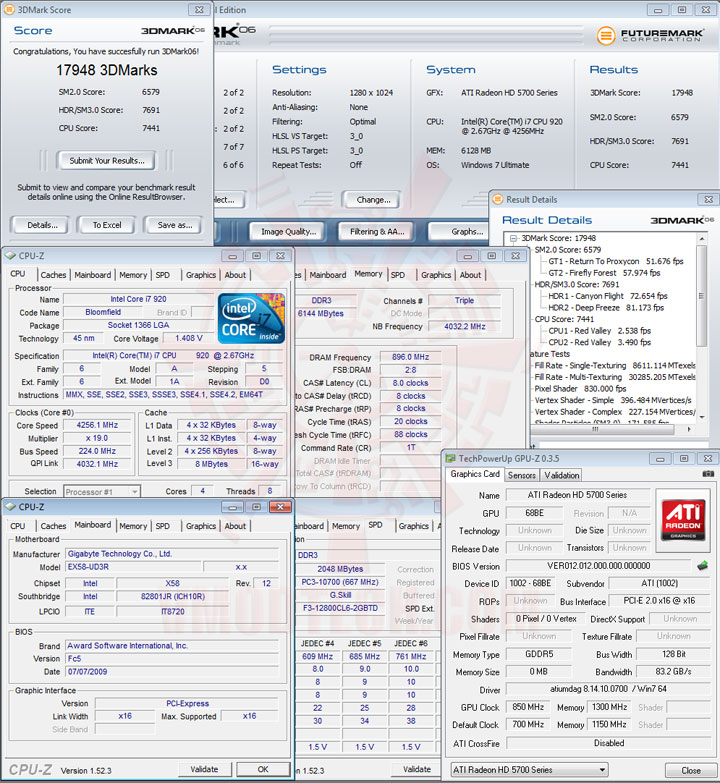
Task: Click Submit Your Results button
Action: 106,160
